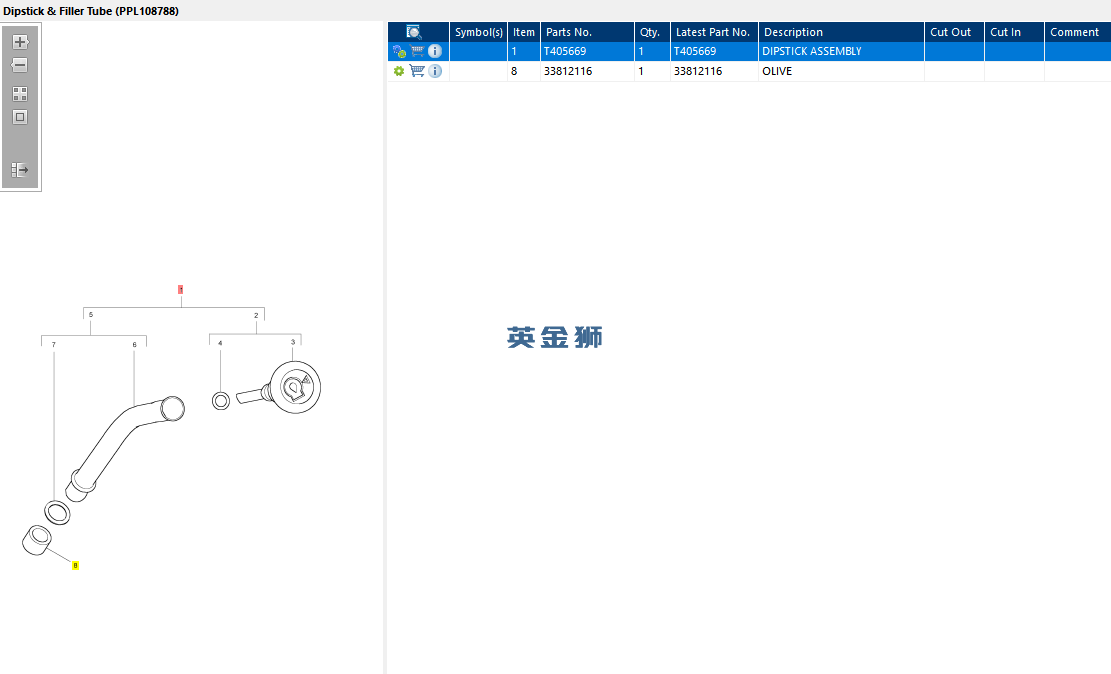This screenshot has width=1111, height=674.
Task: Click latest part number T405669 cell
Action: [x=714, y=51]
